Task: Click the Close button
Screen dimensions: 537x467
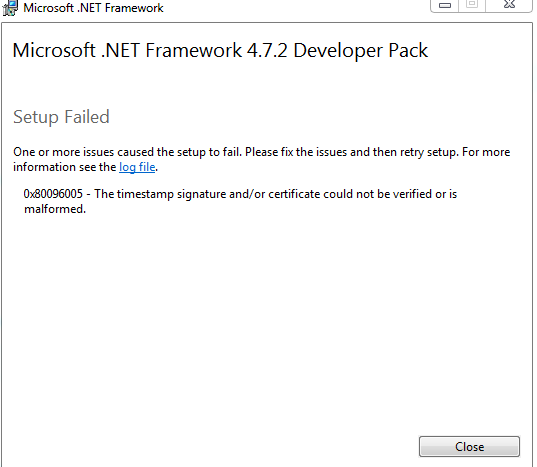Action: point(469,446)
